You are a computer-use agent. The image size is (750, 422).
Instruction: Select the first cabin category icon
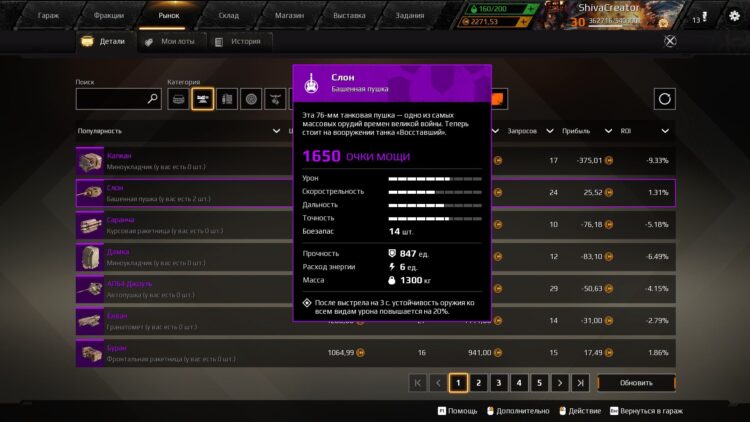coord(178,99)
